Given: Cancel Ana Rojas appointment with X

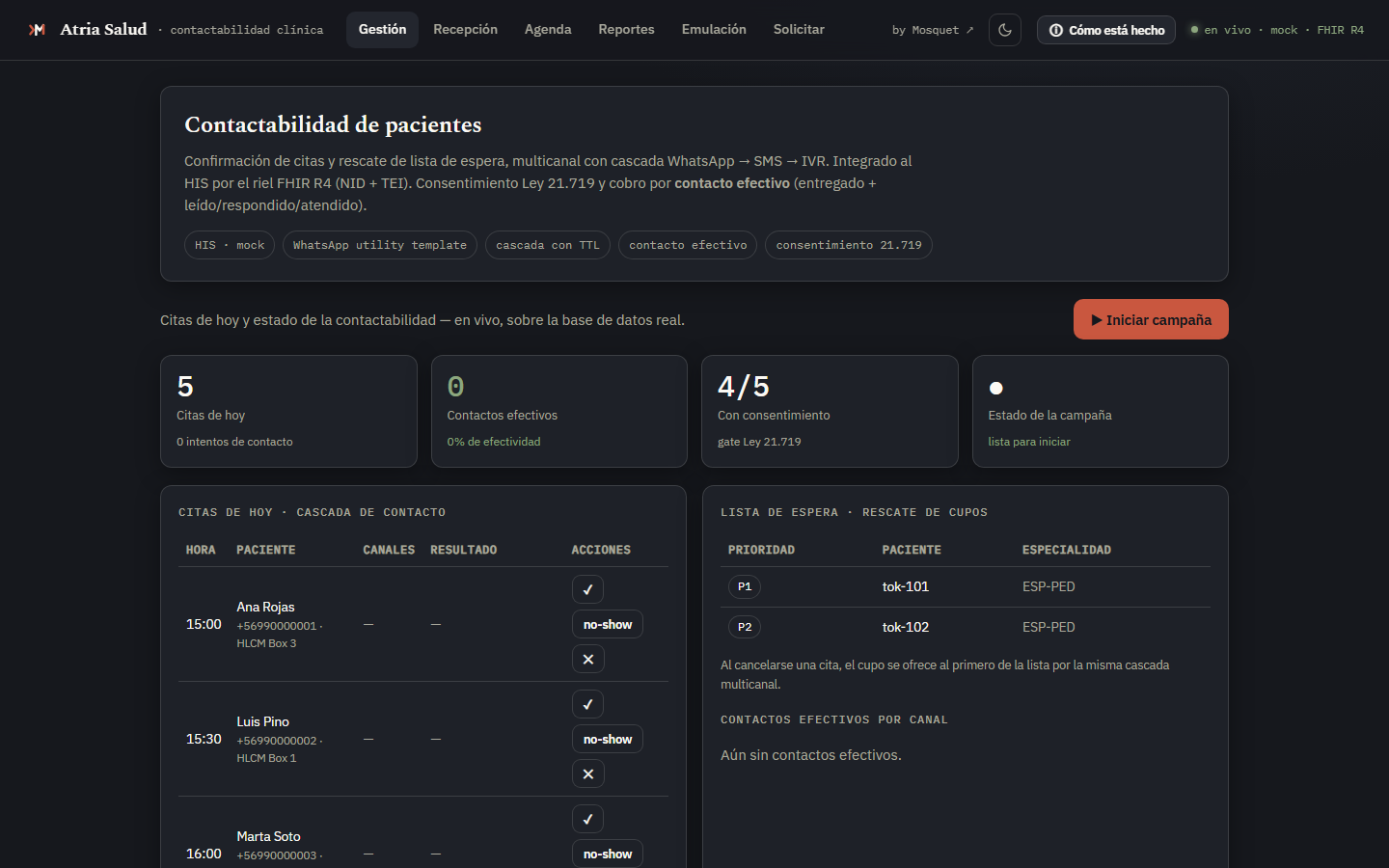Looking at the screenshot, I should (x=587, y=659).
